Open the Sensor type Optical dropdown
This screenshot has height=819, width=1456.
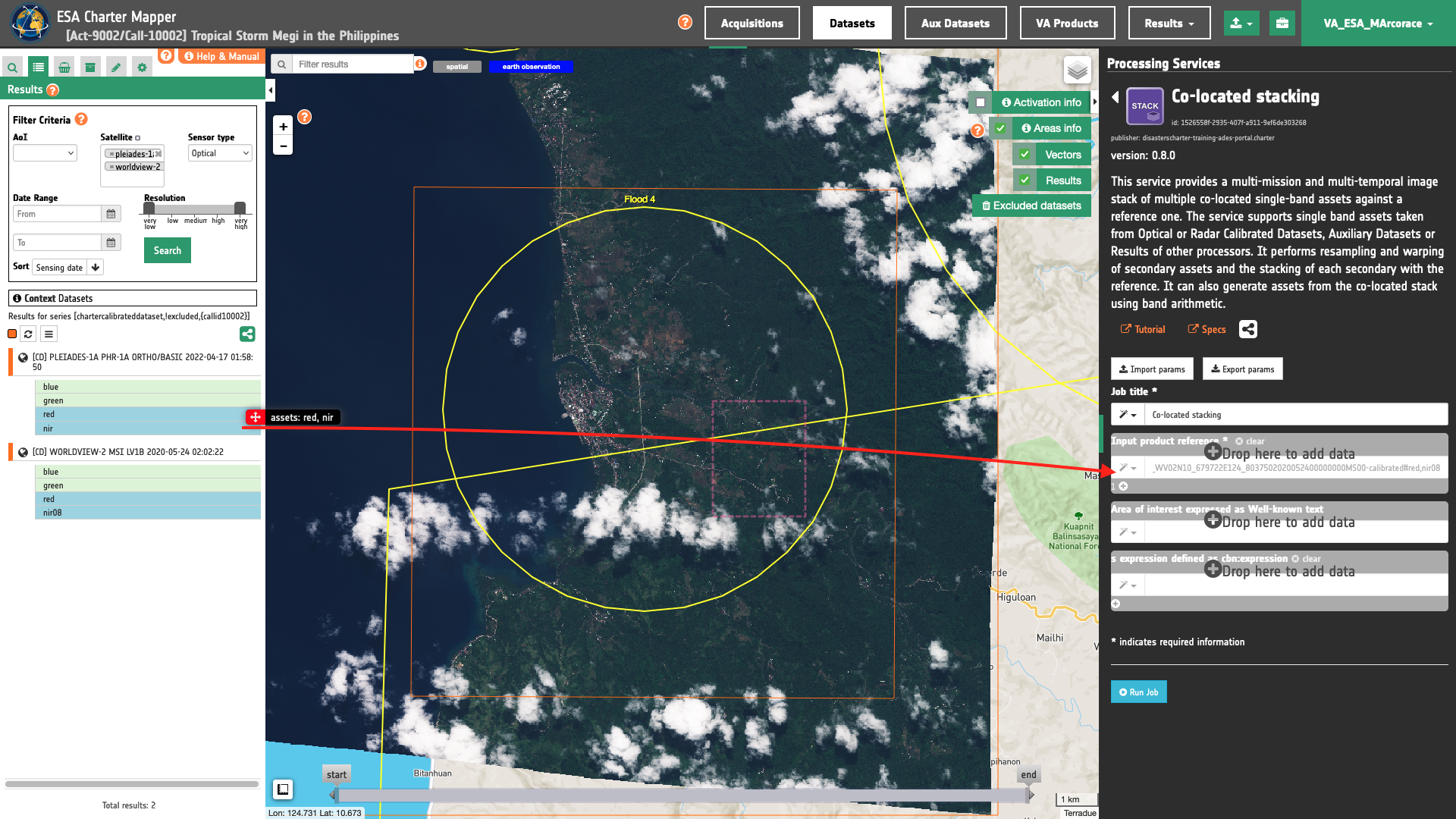click(x=220, y=153)
